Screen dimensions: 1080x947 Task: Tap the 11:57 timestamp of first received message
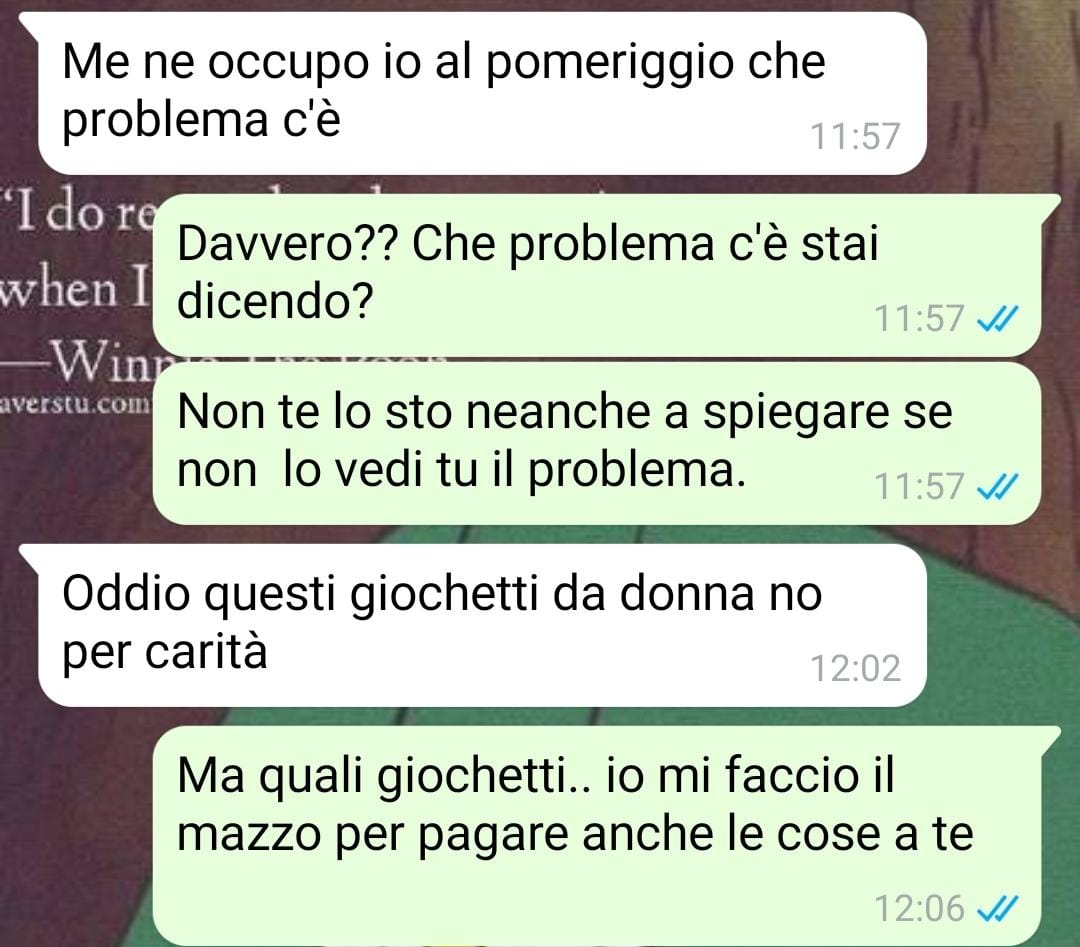(855, 136)
